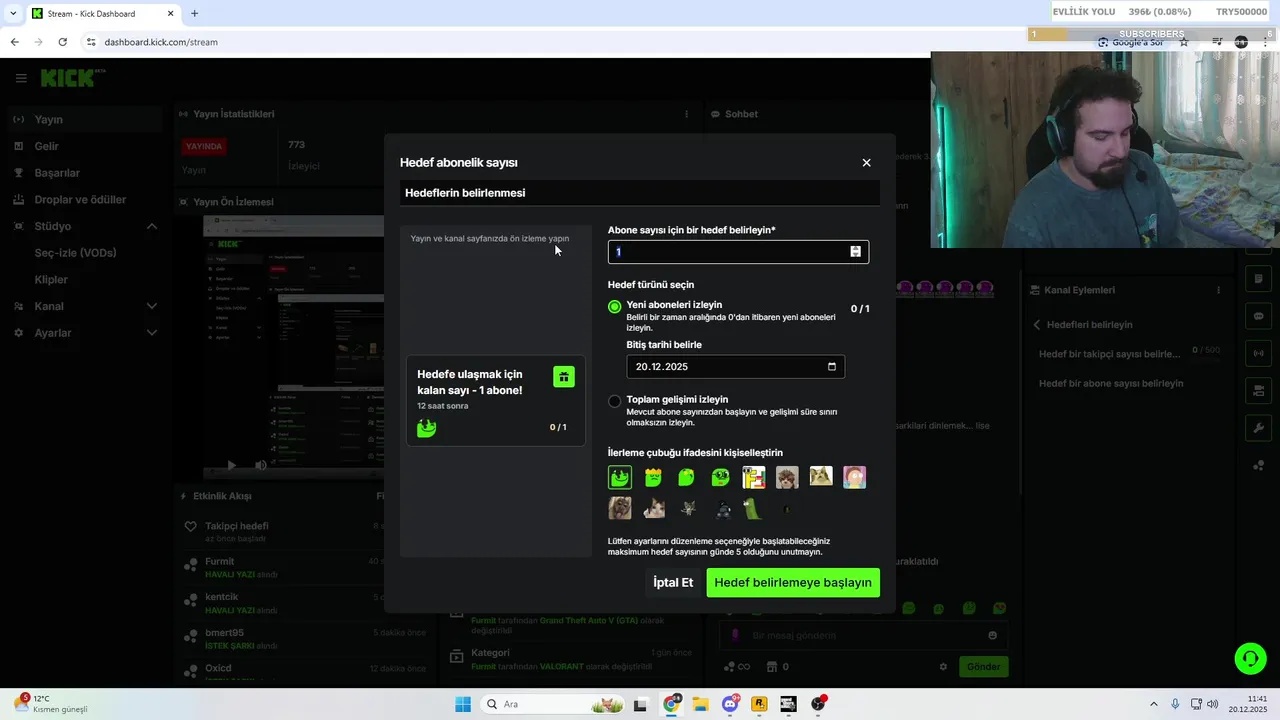Click the broadcast signal icon in right rail
The height and width of the screenshot is (720, 1280).
[1258, 353]
